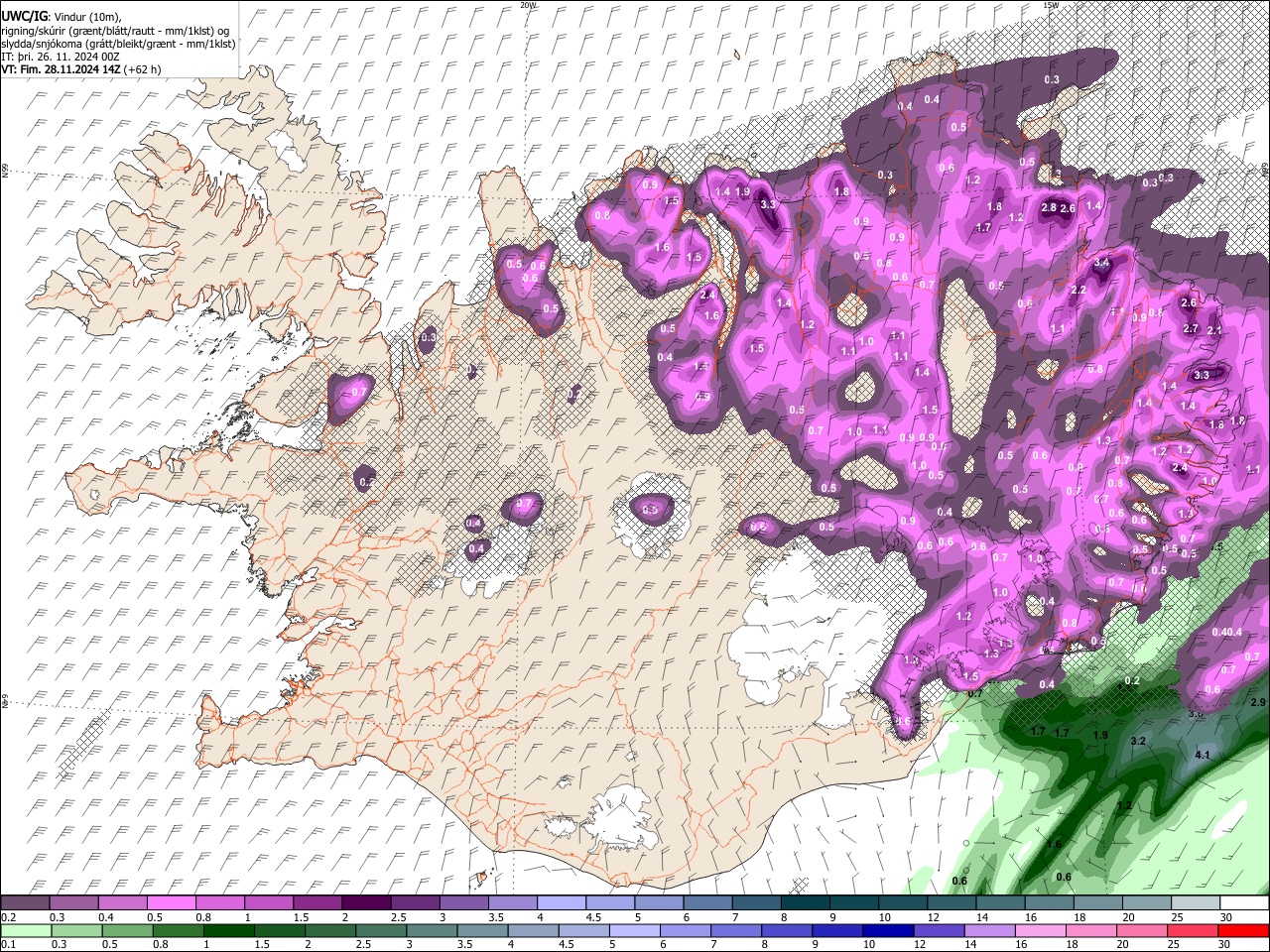
Task: Click the 'VT: Fim. 28.11.2024 14Z (+62 h)' line
Action: 81,69
